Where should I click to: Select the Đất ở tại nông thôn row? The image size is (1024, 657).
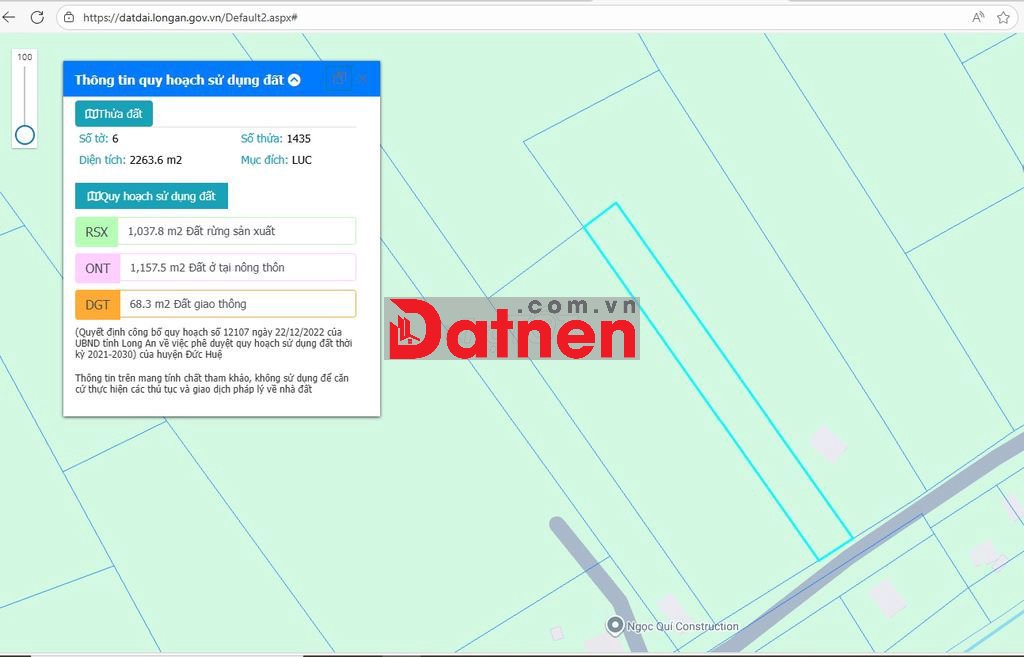tap(236, 268)
